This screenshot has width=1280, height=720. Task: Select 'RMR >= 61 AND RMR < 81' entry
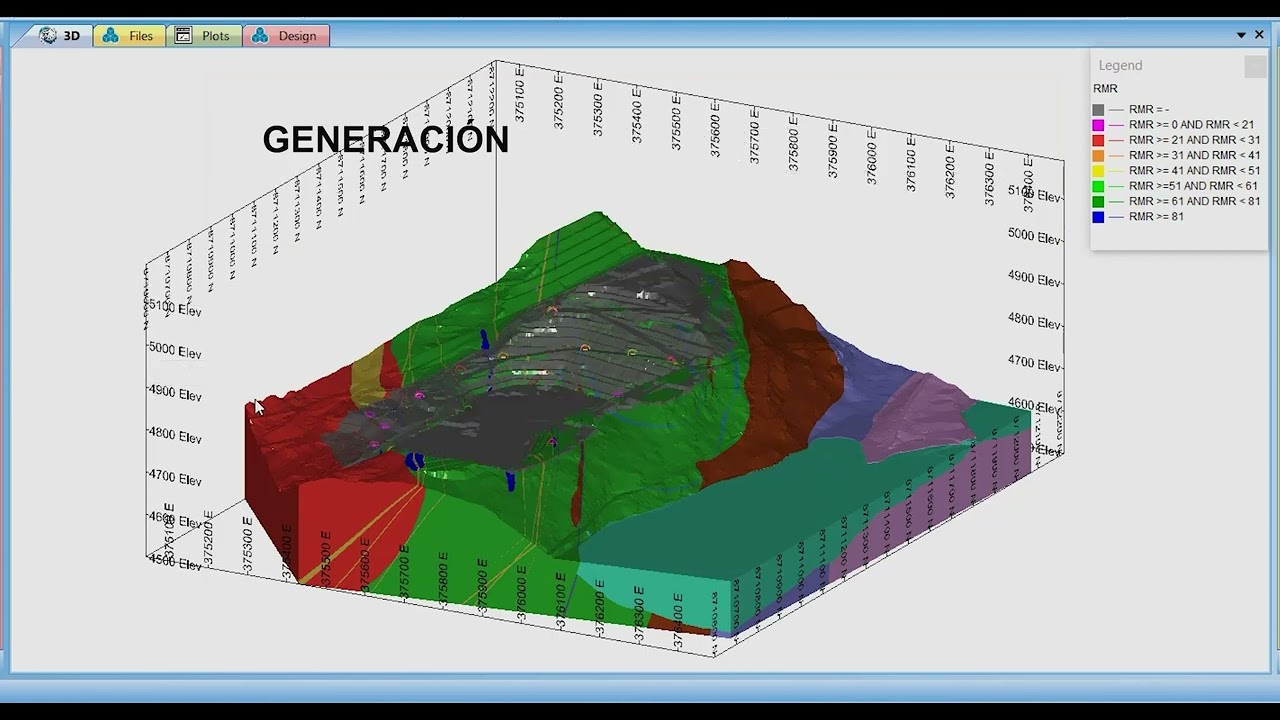click(x=1195, y=201)
